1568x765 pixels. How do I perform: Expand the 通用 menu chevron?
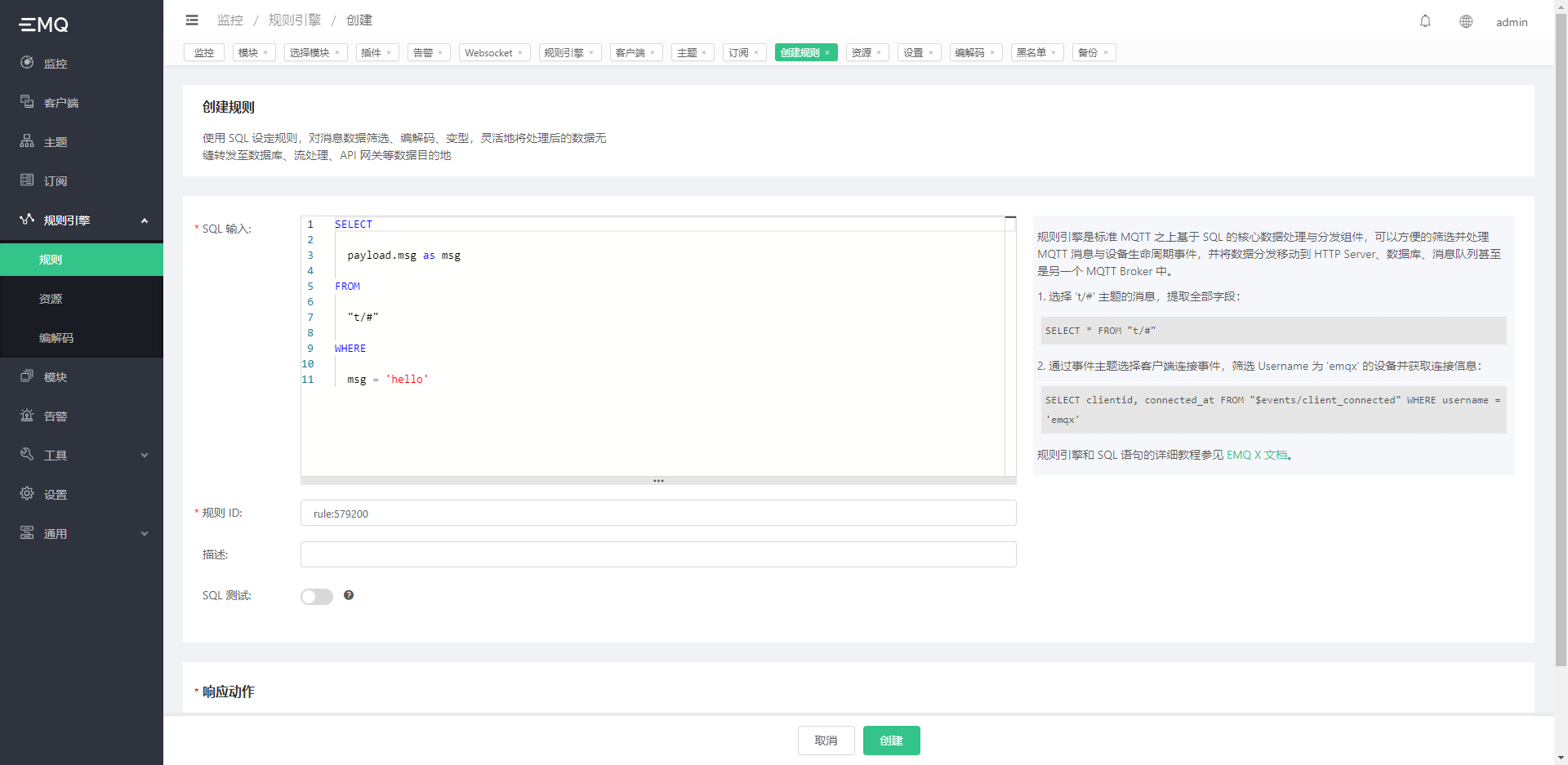[145, 534]
